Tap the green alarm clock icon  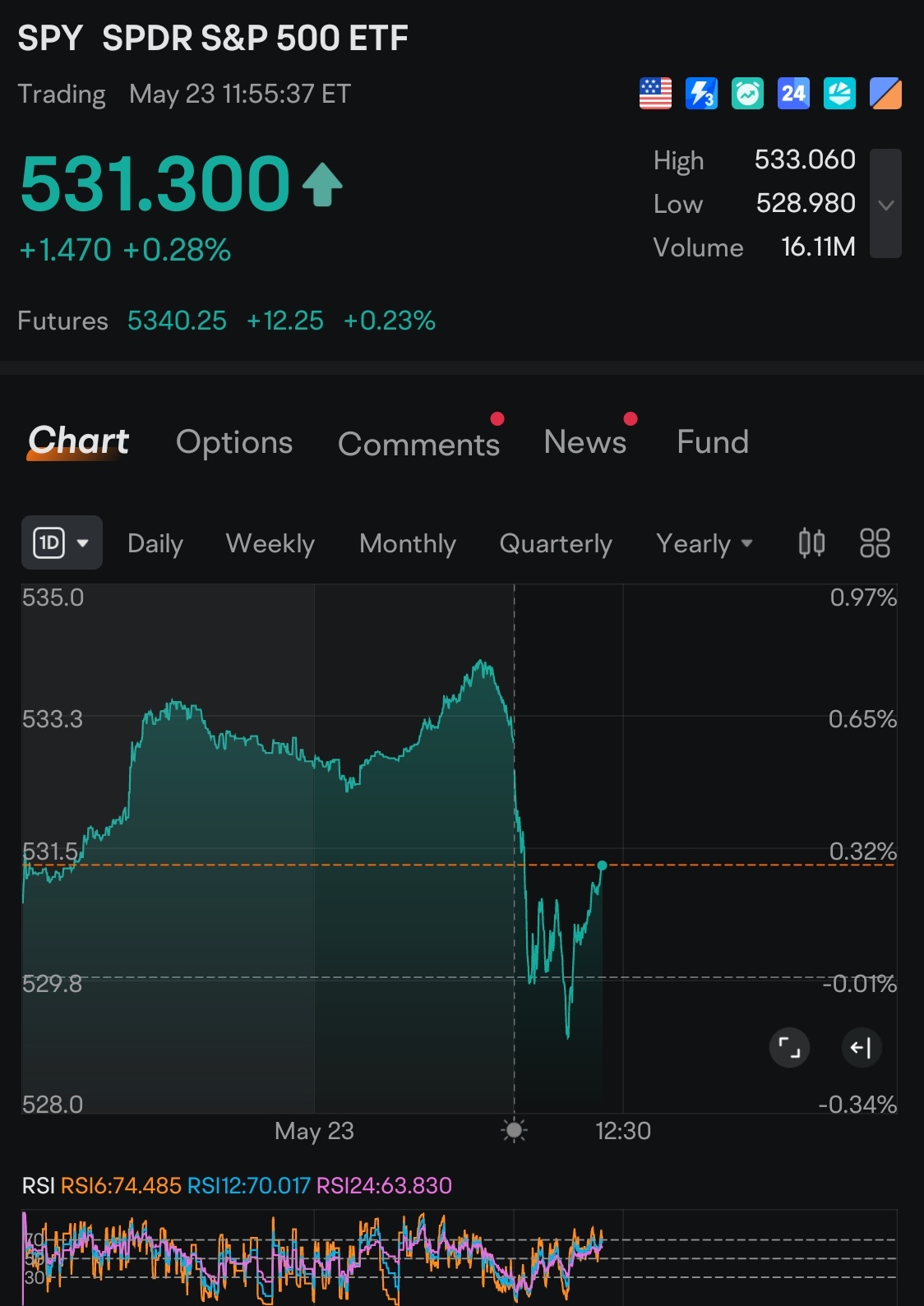(x=747, y=94)
